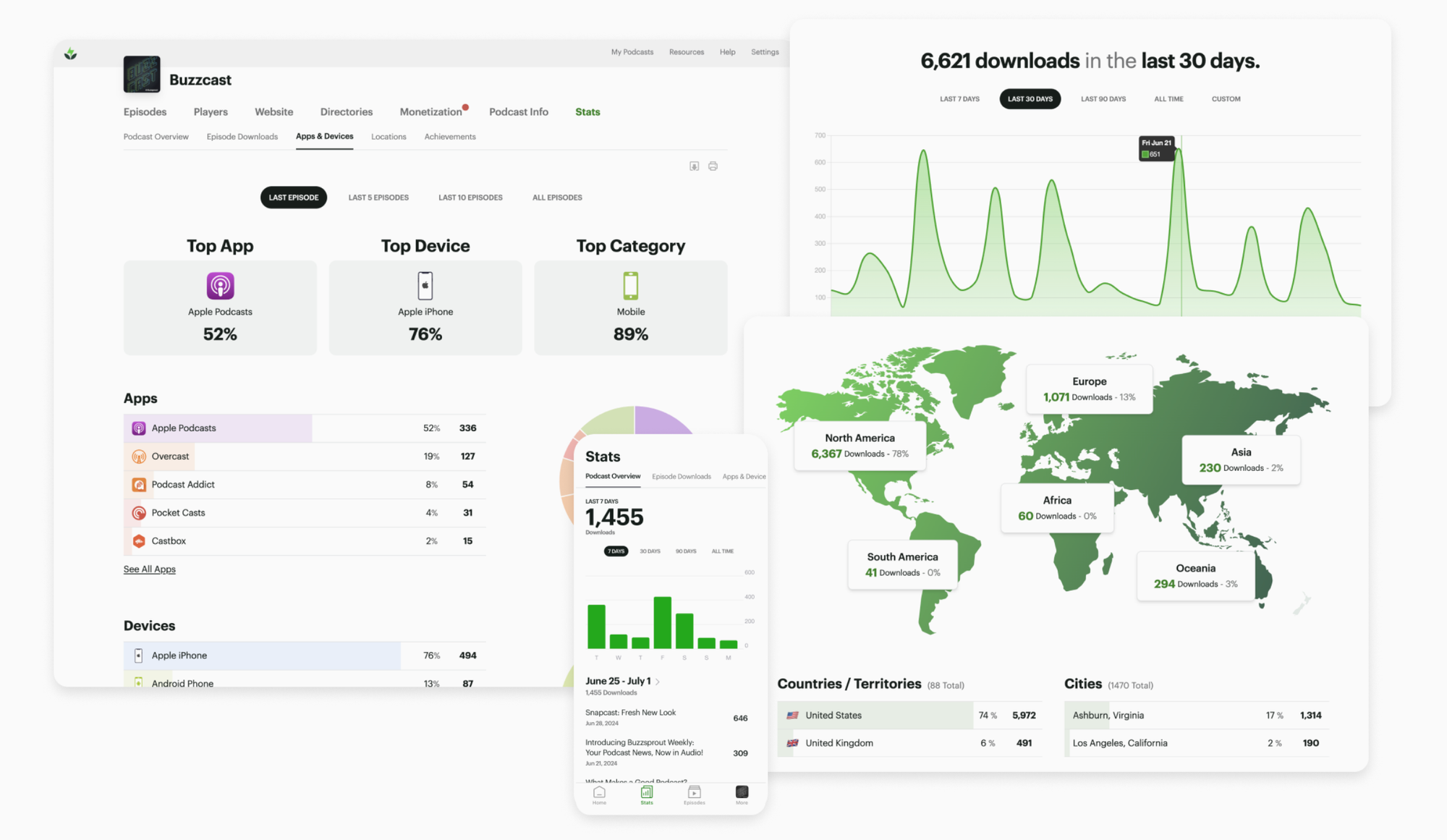Tap Episode Downloads tab in mobile stats
Viewport: 1447px width, 840px height.
[681, 477]
